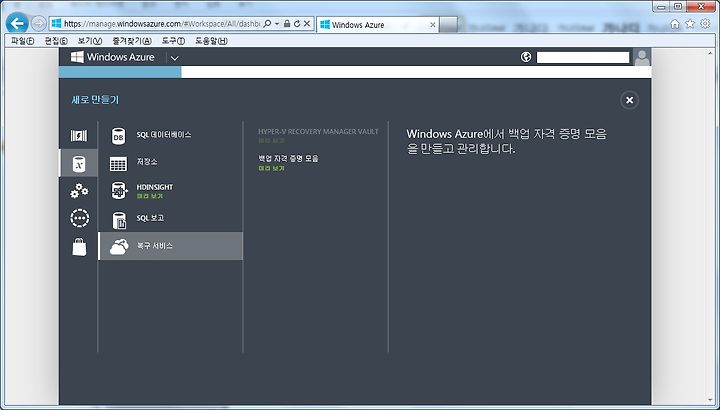
Task: Open the 보기(V) menu
Action: 90,41
